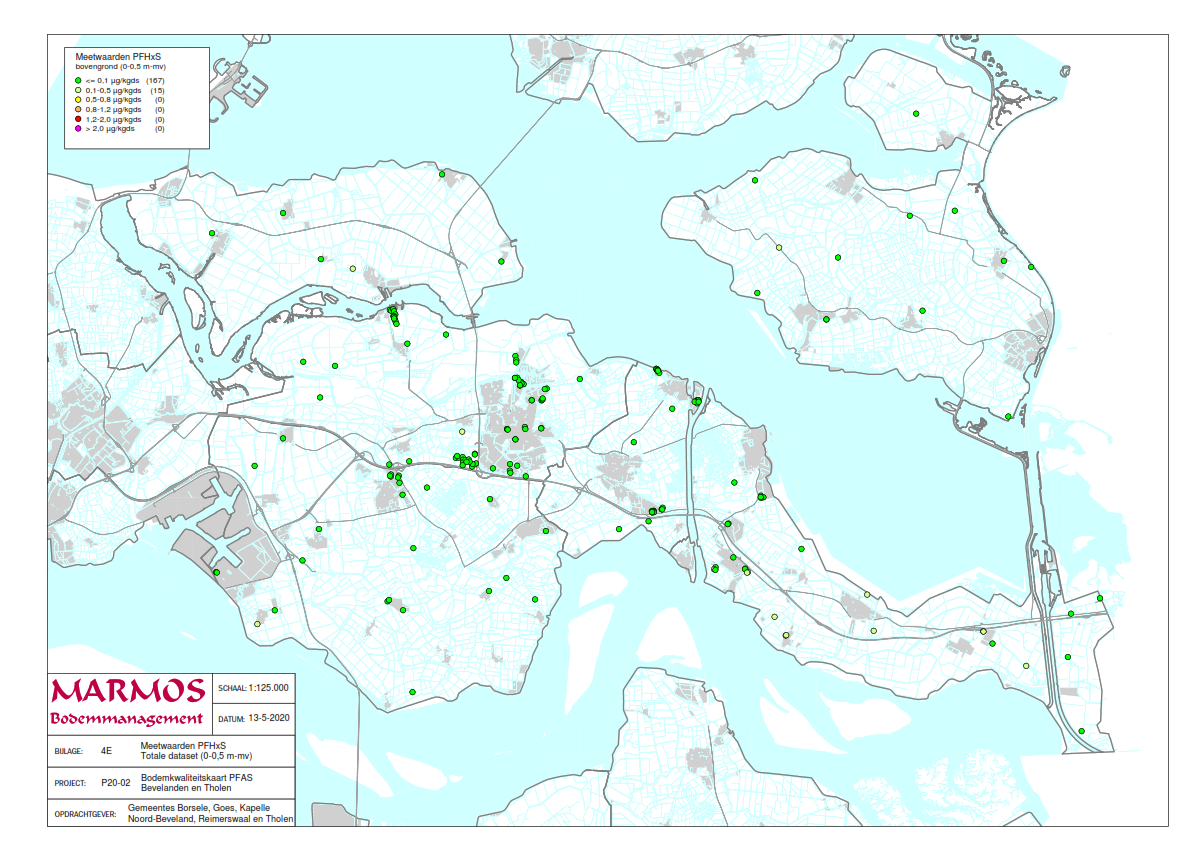The width and height of the screenshot is (1191, 842).
Task: Select the red '1,2-2,0 µg/kgds' legend marker
Action: click(x=77, y=119)
